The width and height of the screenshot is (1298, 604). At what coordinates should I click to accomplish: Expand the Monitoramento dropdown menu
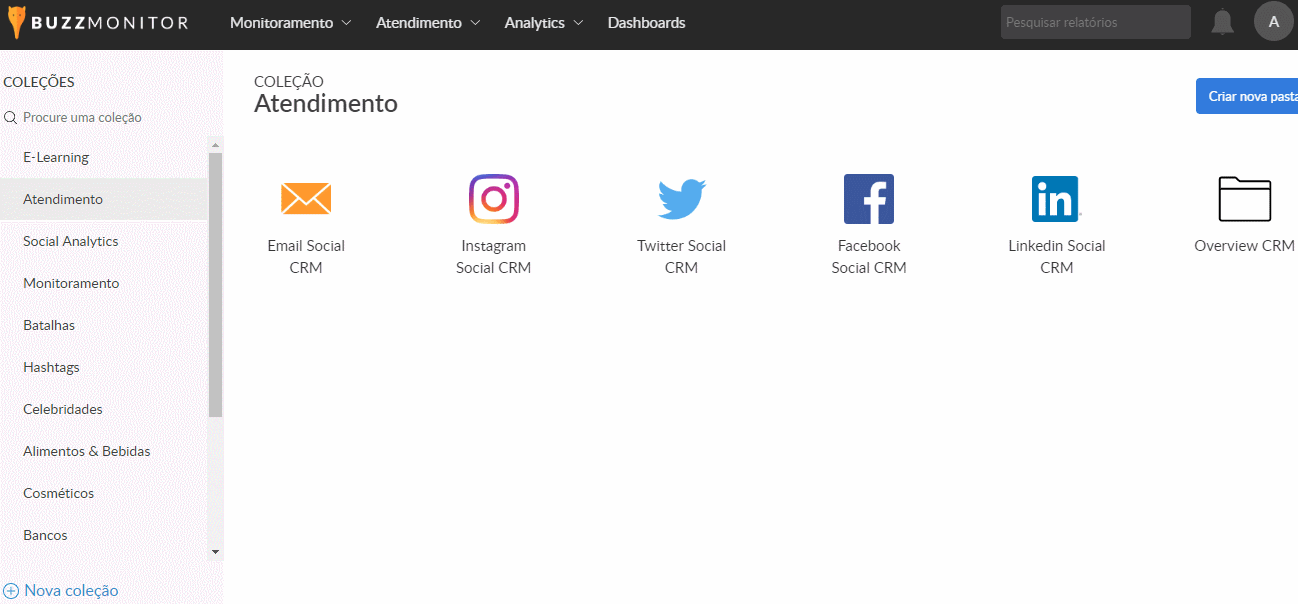pos(290,23)
